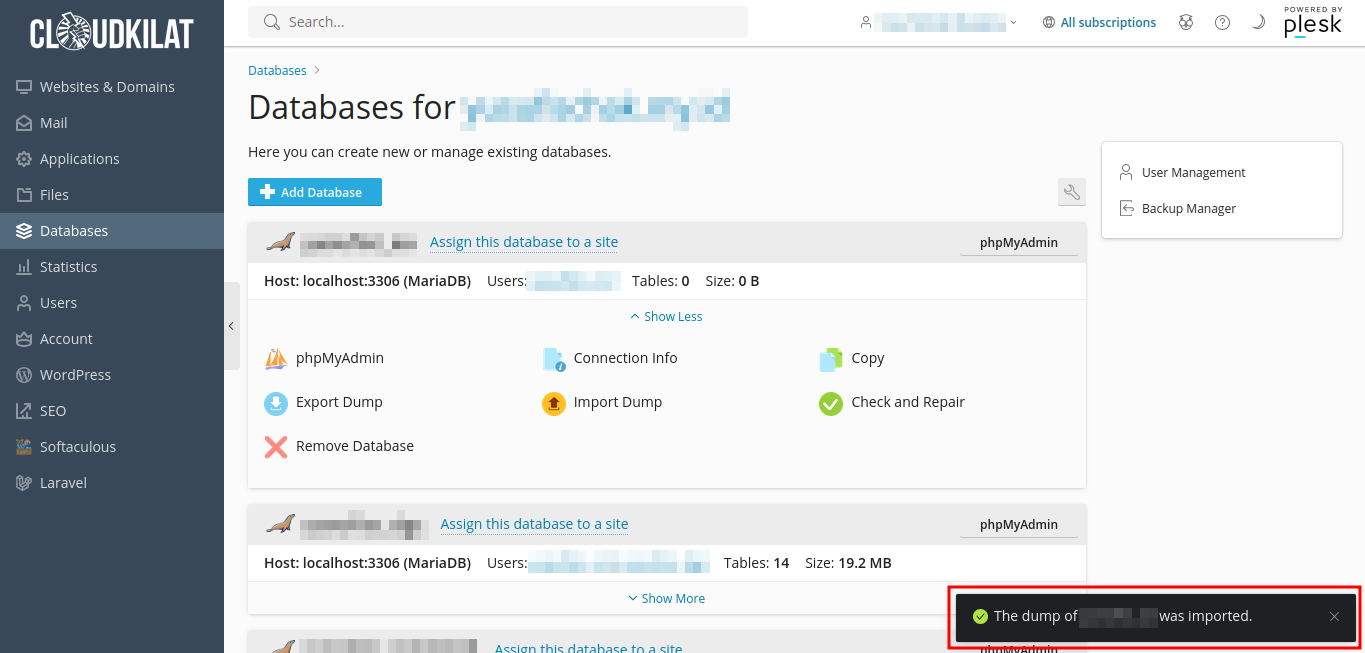This screenshot has height=653, width=1365.
Task: Click the Add Database button
Action: pyautogui.click(x=315, y=192)
